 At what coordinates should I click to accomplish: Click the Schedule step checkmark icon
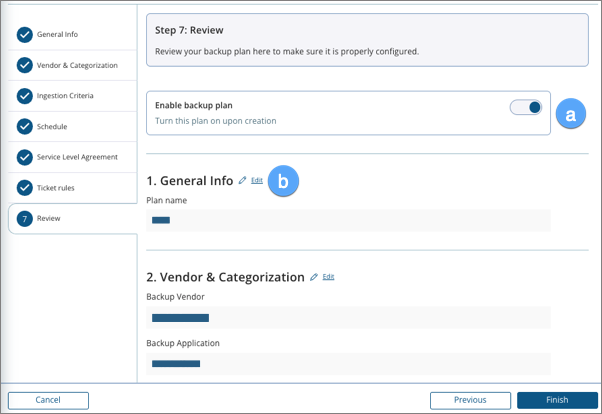point(24,127)
